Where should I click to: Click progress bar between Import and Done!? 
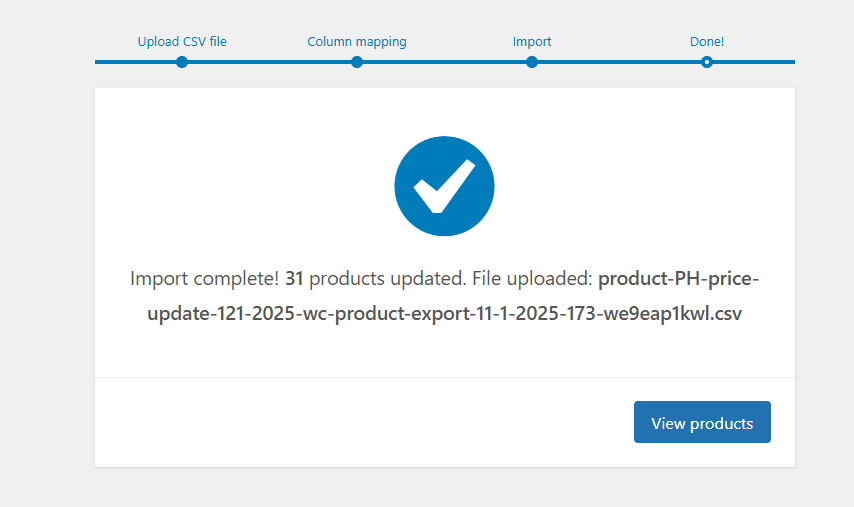click(619, 62)
